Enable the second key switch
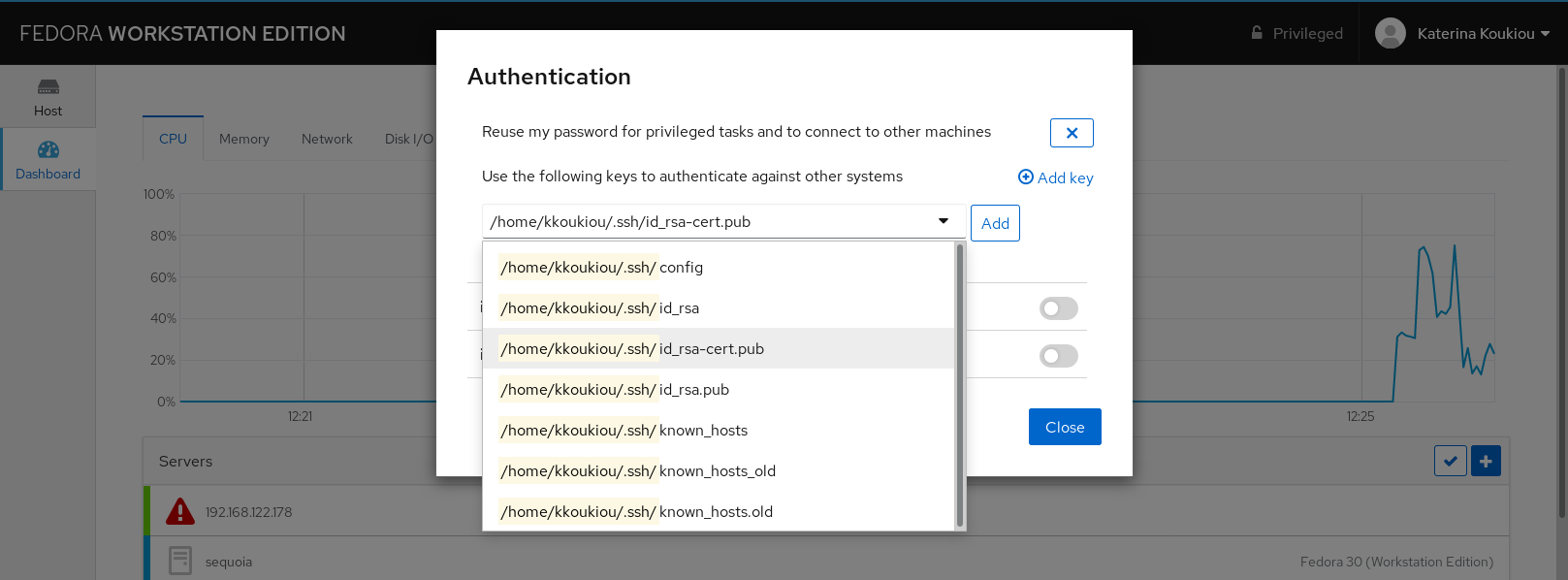Screen dimensions: 1568x580 [x=1058, y=356]
